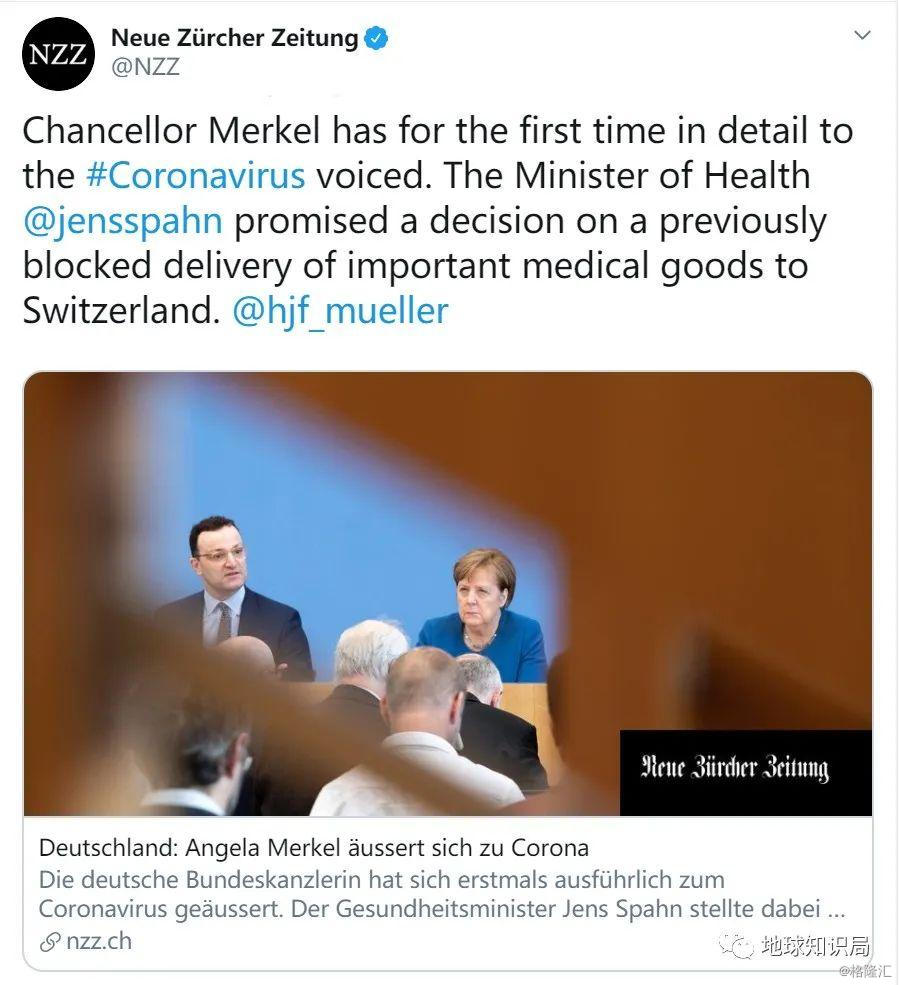The image size is (899, 985).
Task: Click the German article description text
Action: pyautogui.click(x=440, y=895)
